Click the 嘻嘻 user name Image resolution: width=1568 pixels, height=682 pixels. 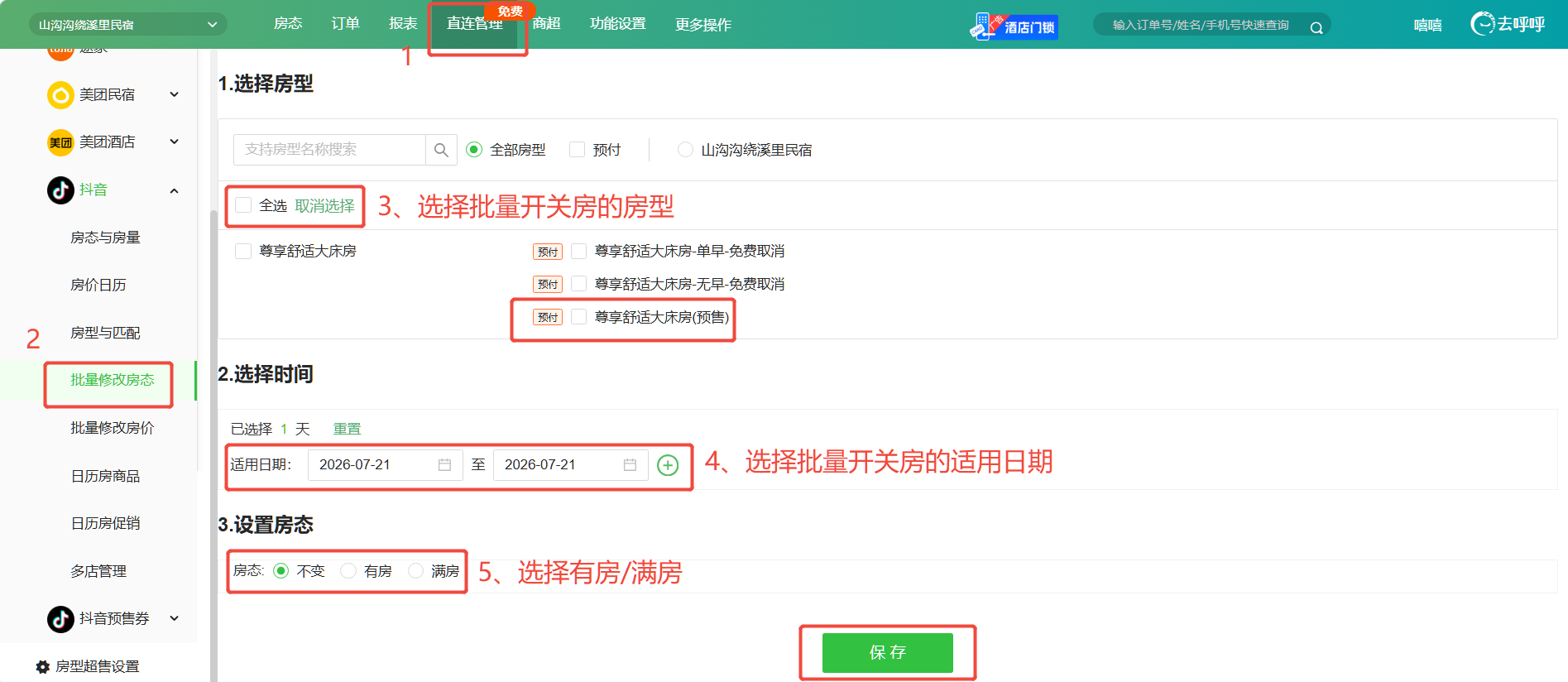click(1427, 25)
